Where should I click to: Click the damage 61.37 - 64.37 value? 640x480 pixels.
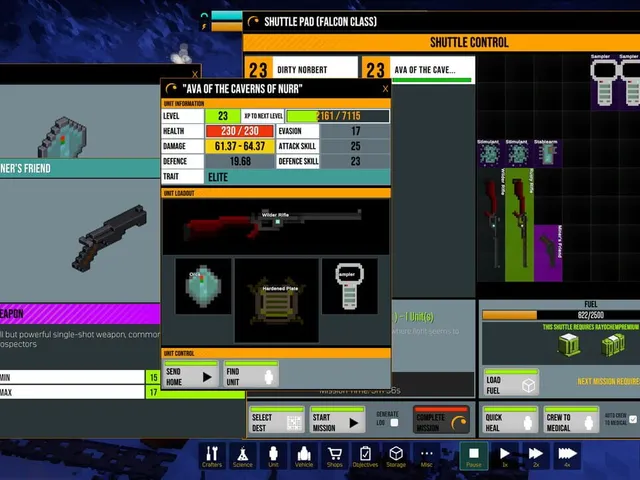pos(240,146)
